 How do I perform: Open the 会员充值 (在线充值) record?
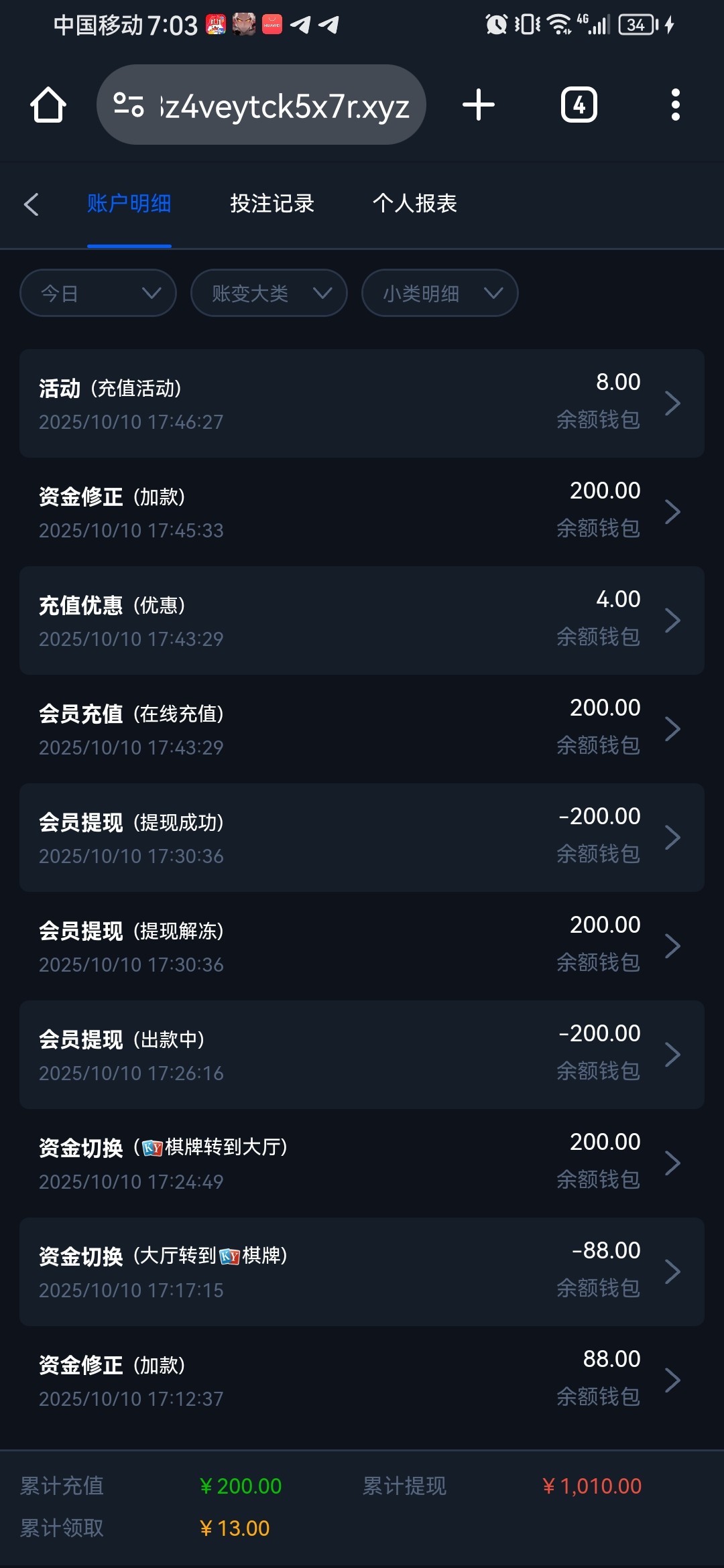point(362,729)
